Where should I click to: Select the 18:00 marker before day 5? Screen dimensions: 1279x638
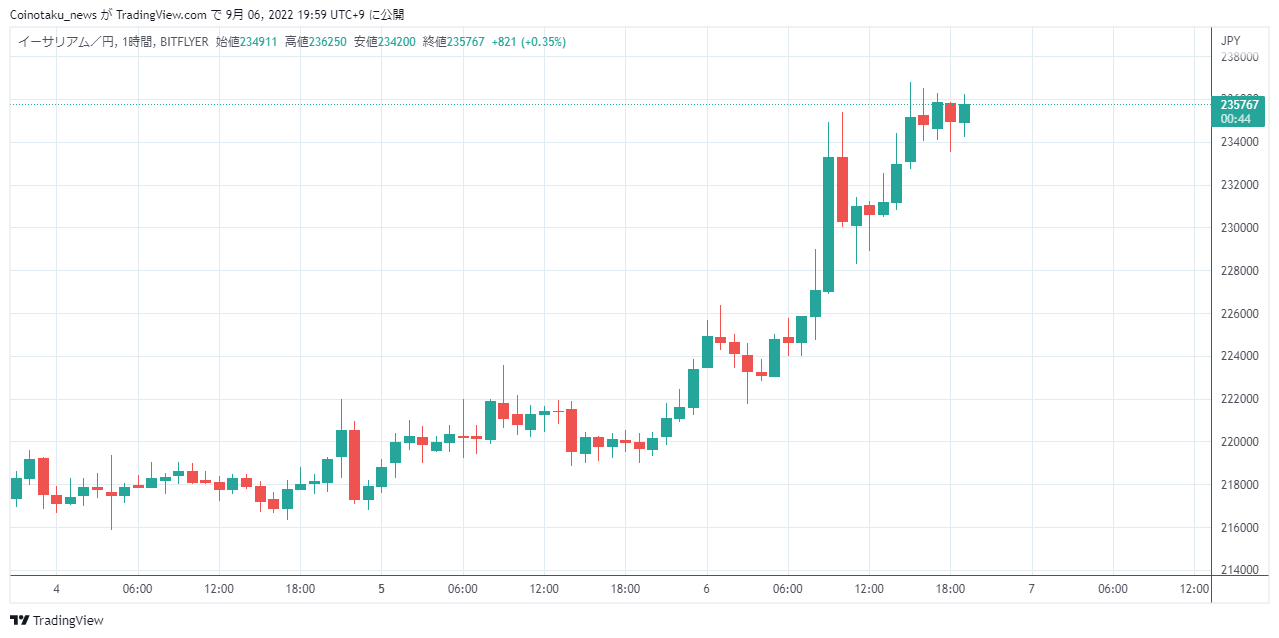(x=300, y=589)
